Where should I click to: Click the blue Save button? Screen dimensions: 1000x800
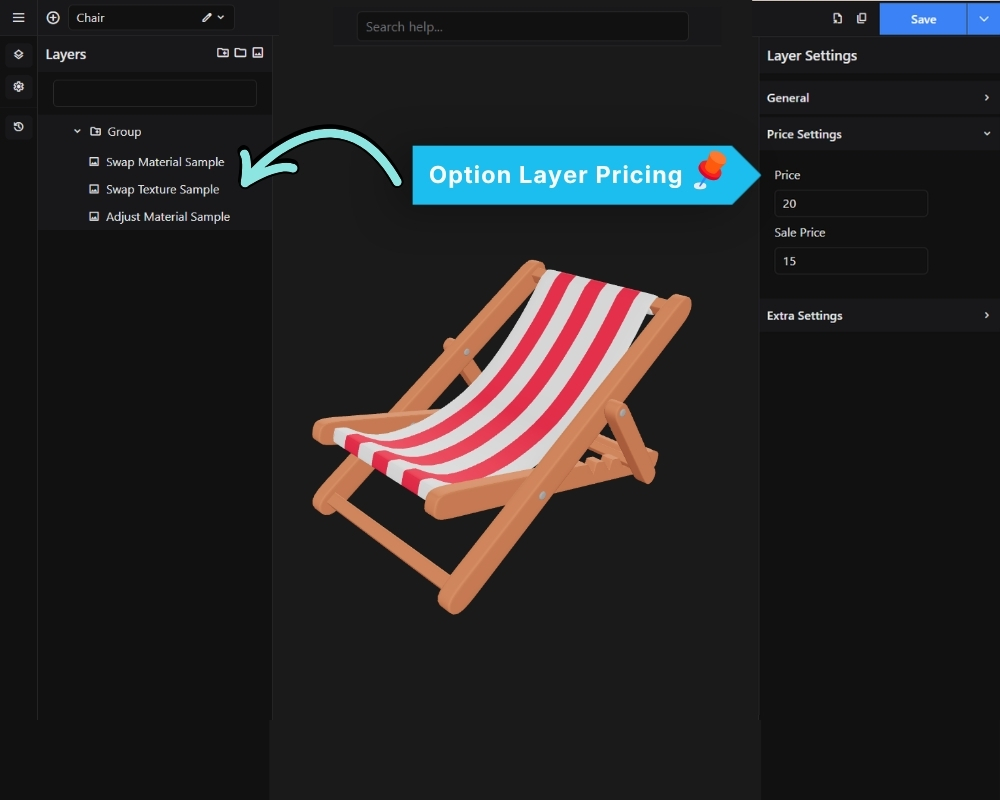click(923, 19)
